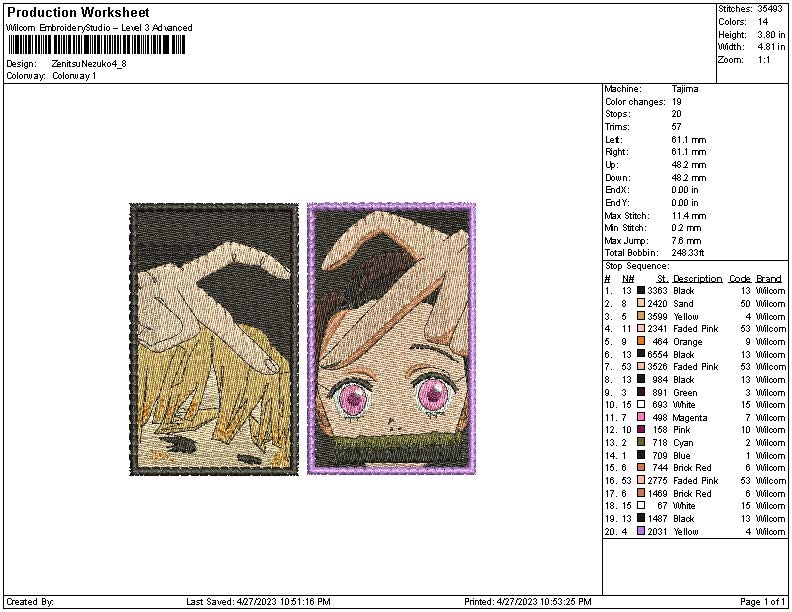
Task: Click the "Code" column header
Action: pos(739,279)
